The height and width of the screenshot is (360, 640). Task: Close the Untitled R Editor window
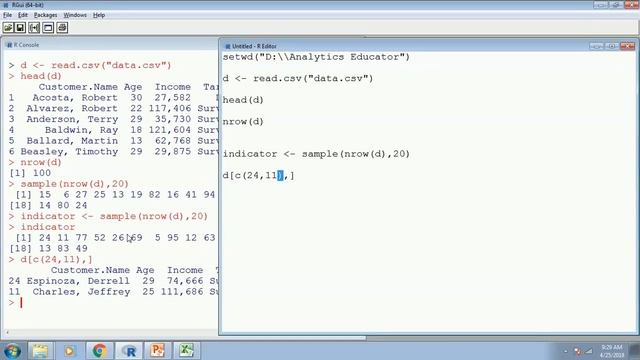point(627,46)
